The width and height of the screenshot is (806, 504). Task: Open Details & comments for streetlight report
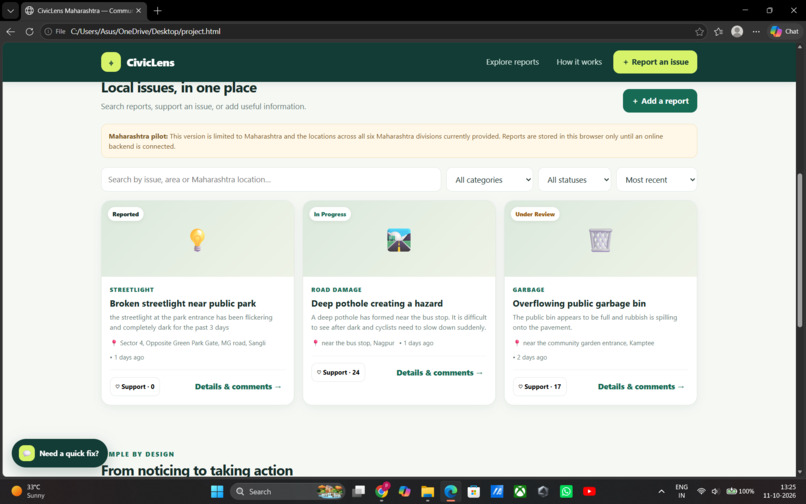pyautogui.click(x=238, y=387)
